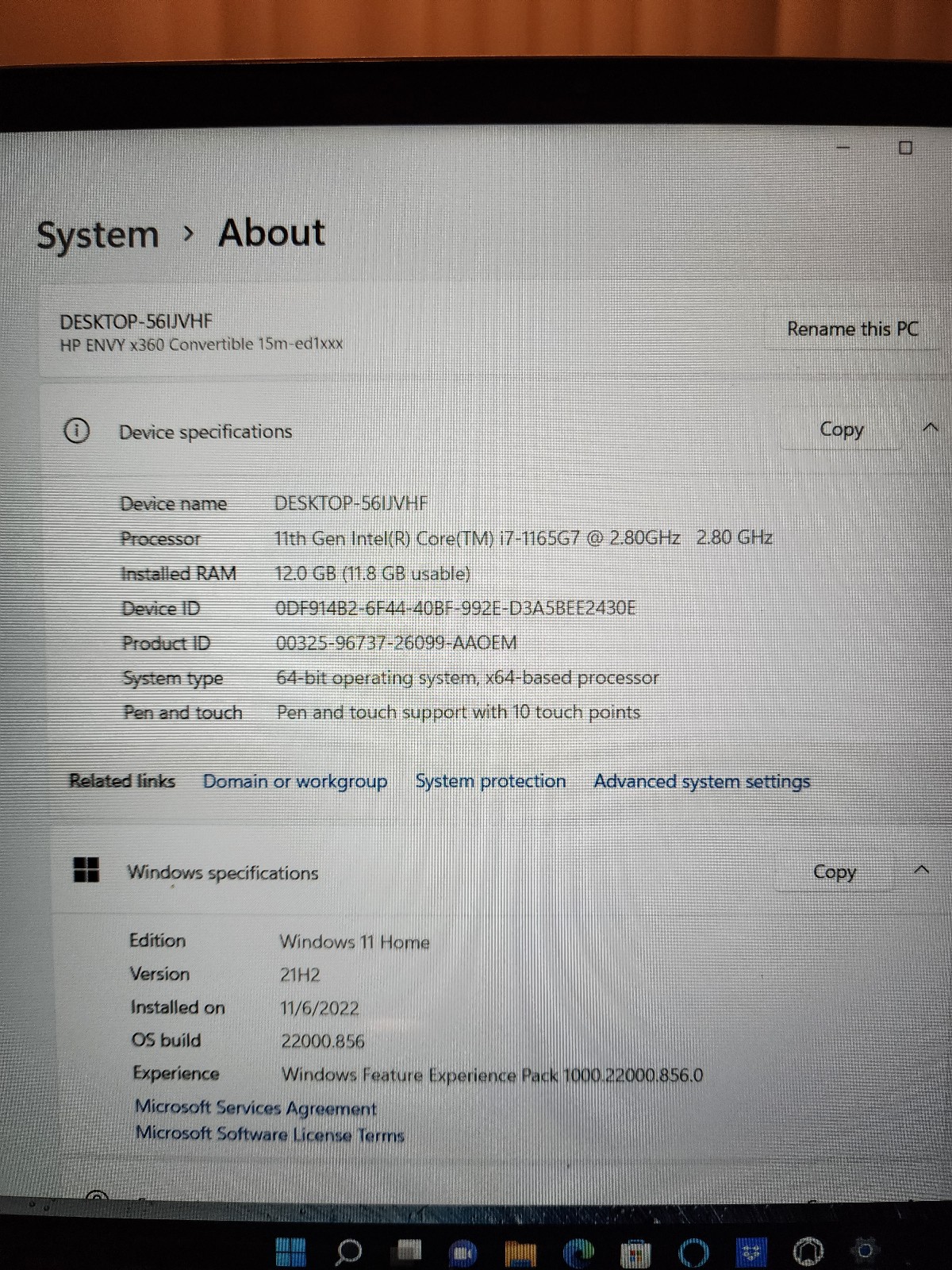Open Dropbox app from taskbar
The image size is (952, 1270).
[x=750, y=1252]
